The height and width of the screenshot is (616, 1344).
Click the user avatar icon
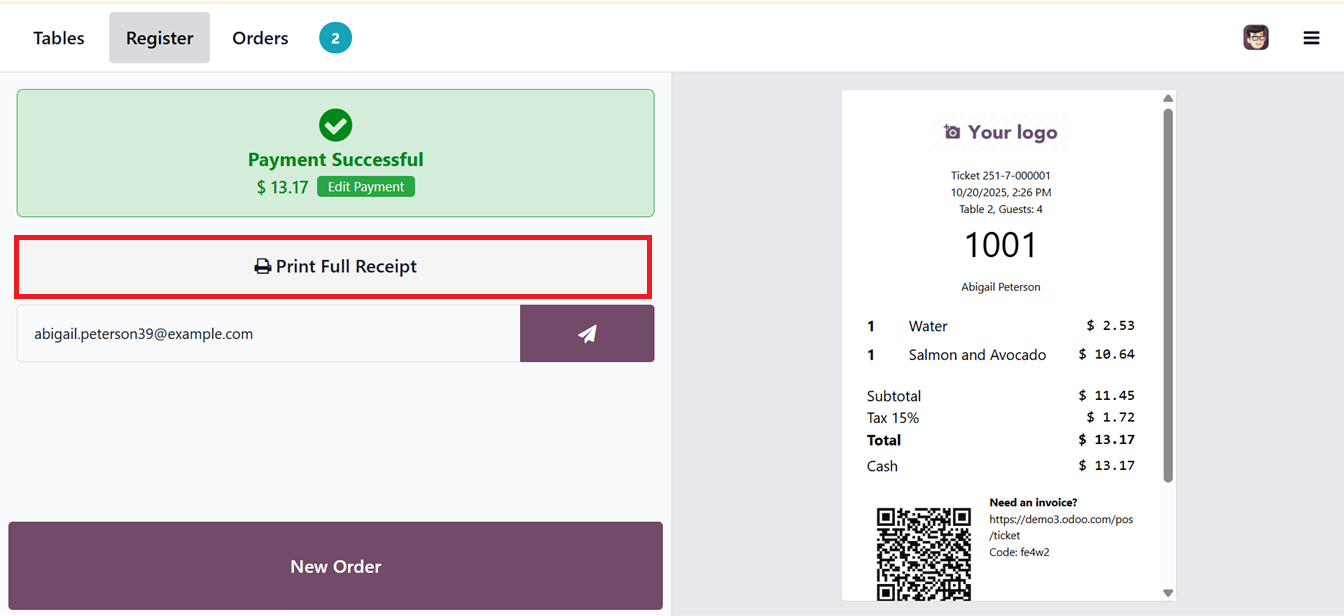click(1256, 38)
